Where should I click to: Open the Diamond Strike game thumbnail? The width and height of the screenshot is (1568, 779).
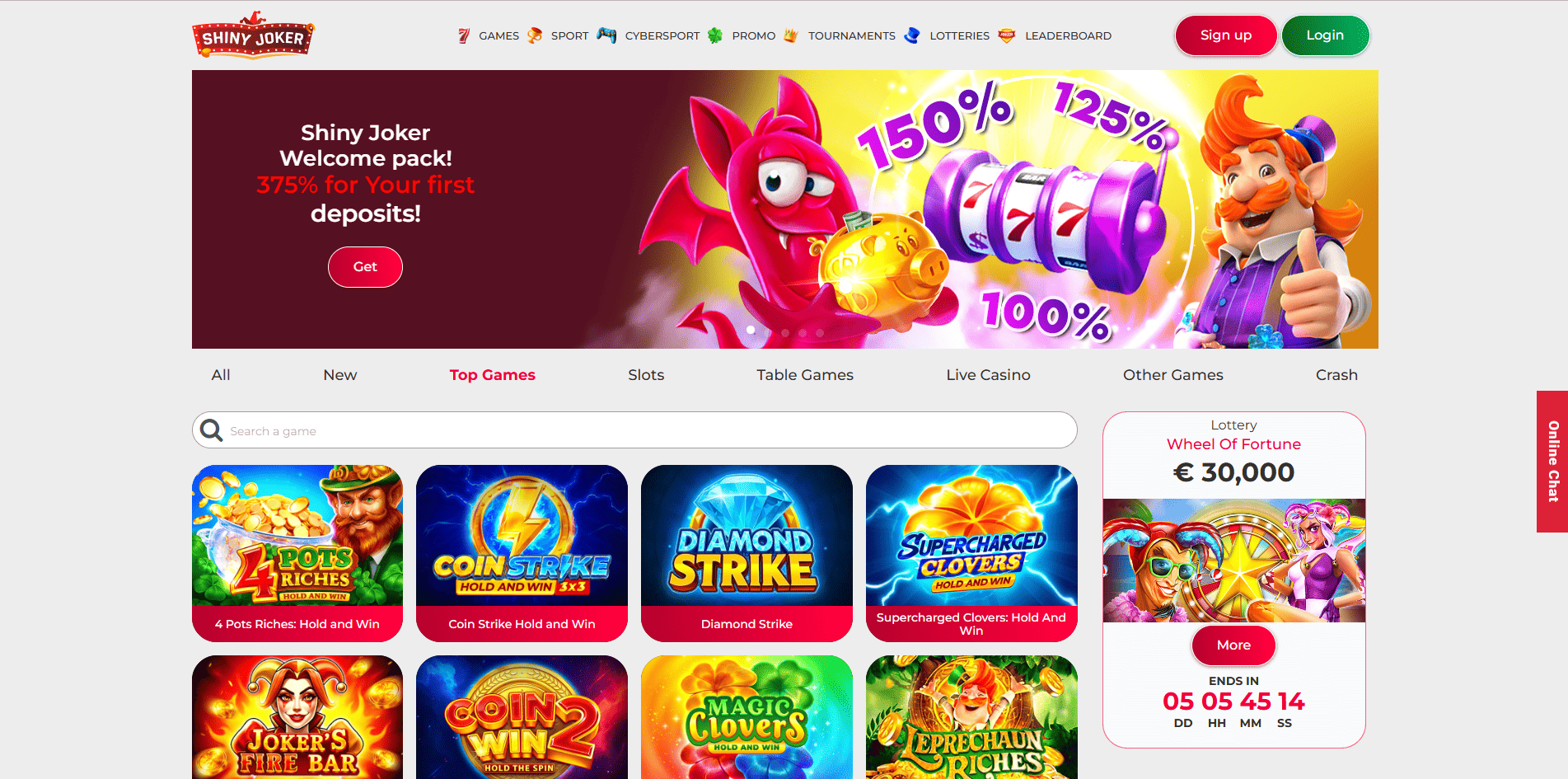[x=747, y=553]
